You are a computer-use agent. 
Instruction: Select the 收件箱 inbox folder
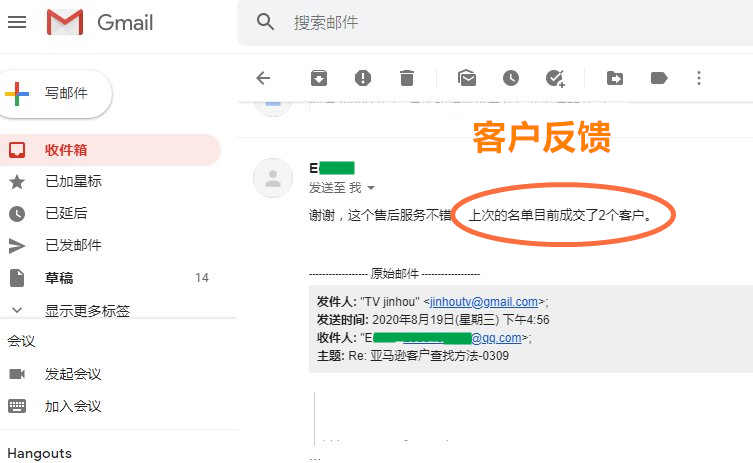coord(66,150)
